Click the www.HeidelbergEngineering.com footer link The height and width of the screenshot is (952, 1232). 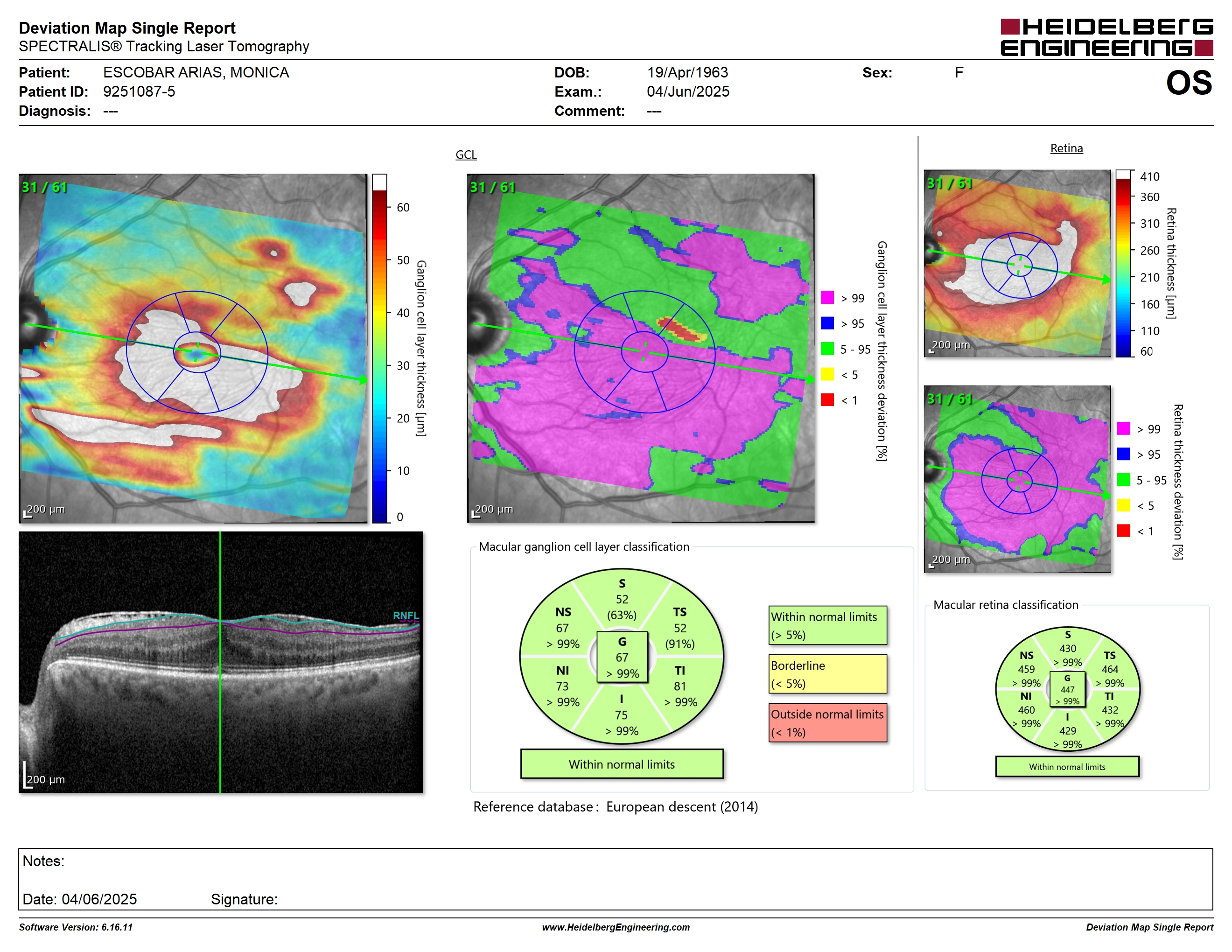(x=616, y=927)
